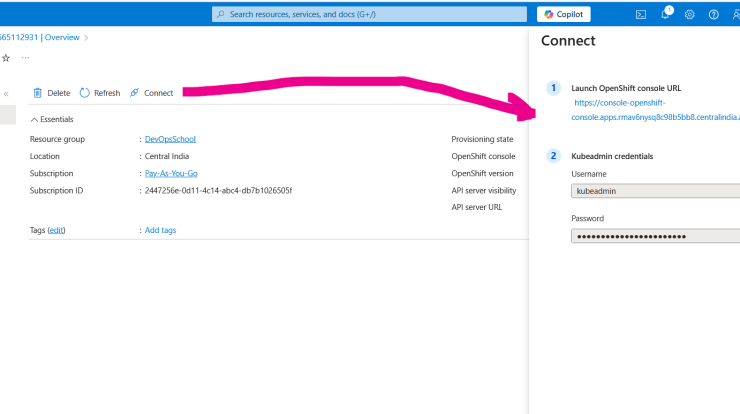Open the Overview breadcrumb link
This screenshot has height=414, width=740.
coord(62,37)
